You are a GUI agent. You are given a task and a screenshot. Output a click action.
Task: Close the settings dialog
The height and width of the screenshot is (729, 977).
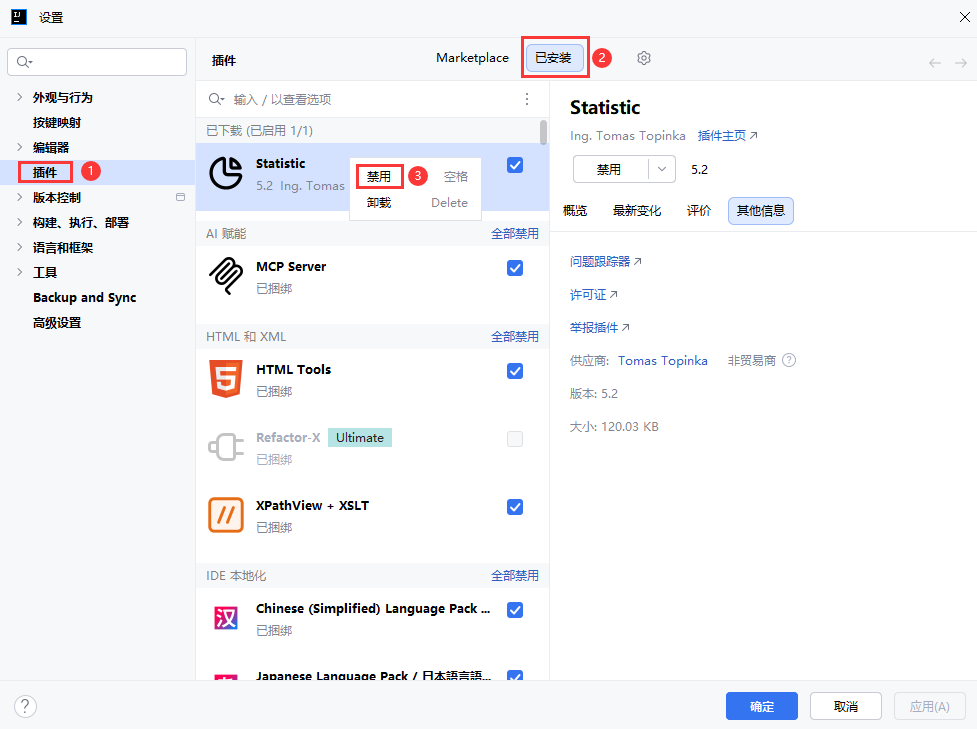click(965, 17)
